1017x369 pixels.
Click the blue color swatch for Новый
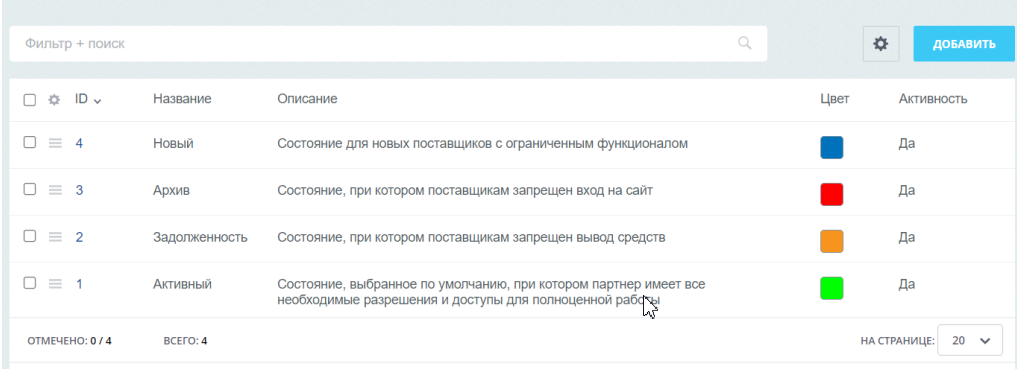pyautogui.click(x=832, y=148)
